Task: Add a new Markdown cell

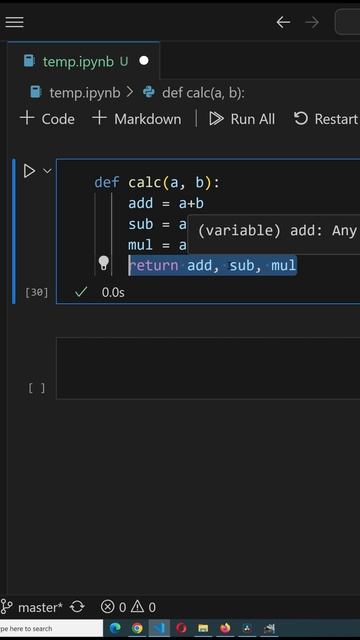Action: 137,119
